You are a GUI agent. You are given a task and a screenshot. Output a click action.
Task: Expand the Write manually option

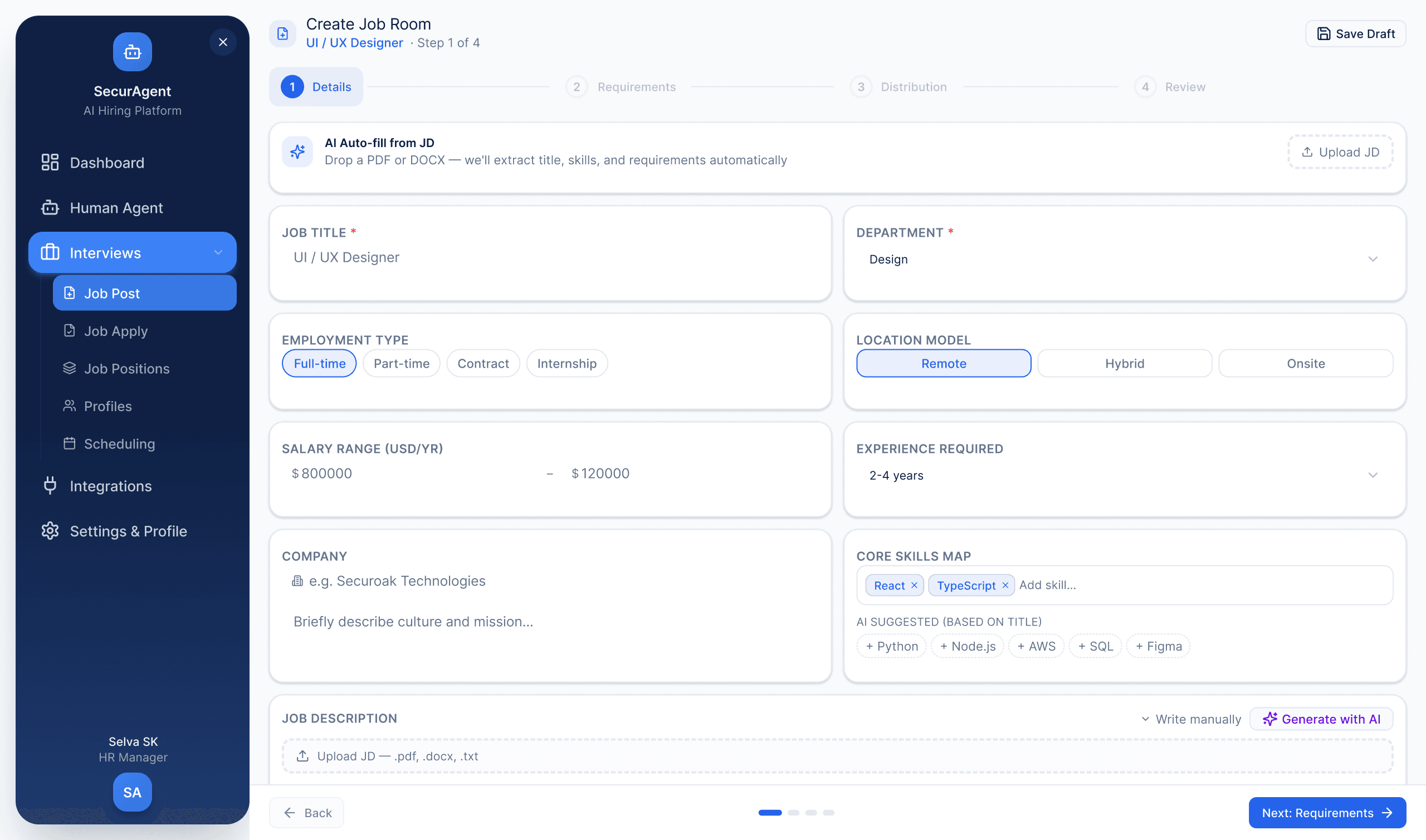tap(1190, 719)
